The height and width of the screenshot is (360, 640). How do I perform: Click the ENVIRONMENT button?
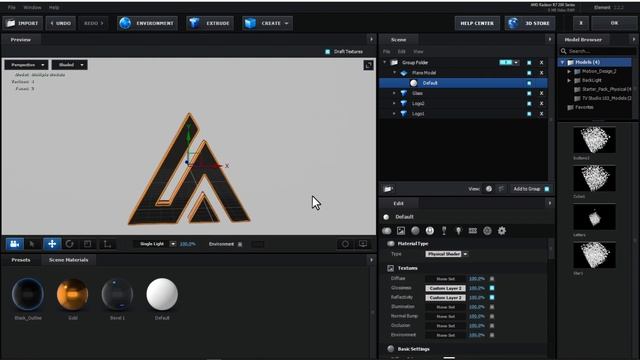point(147,24)
